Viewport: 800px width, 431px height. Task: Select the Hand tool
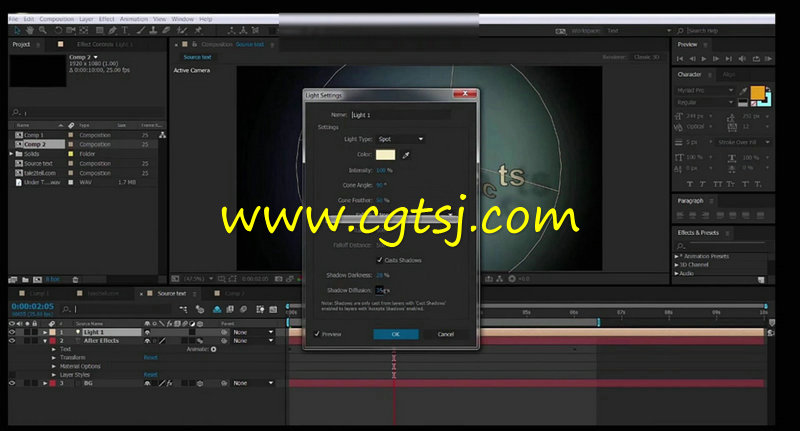click(x=30, y=31)
